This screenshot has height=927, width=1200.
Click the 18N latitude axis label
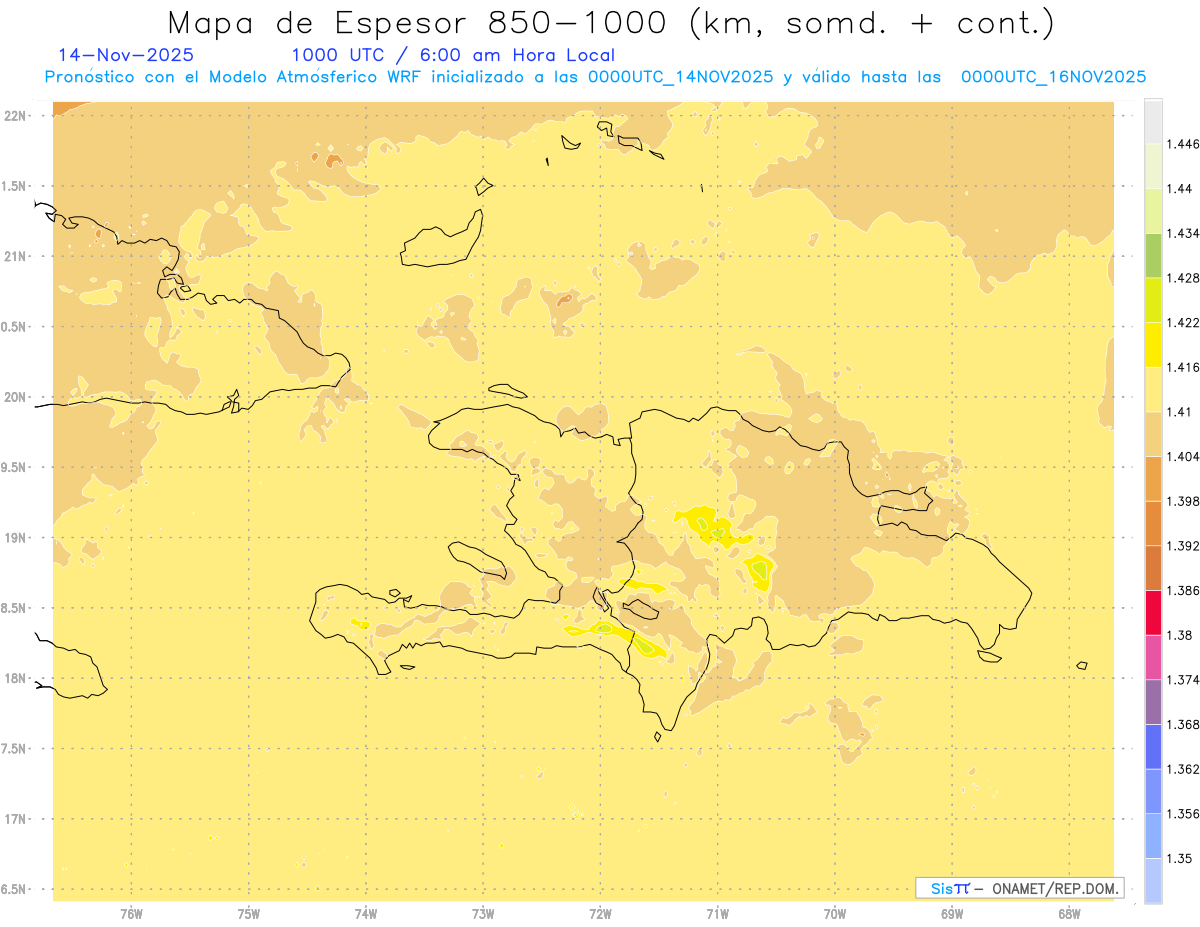pos(15,678)
